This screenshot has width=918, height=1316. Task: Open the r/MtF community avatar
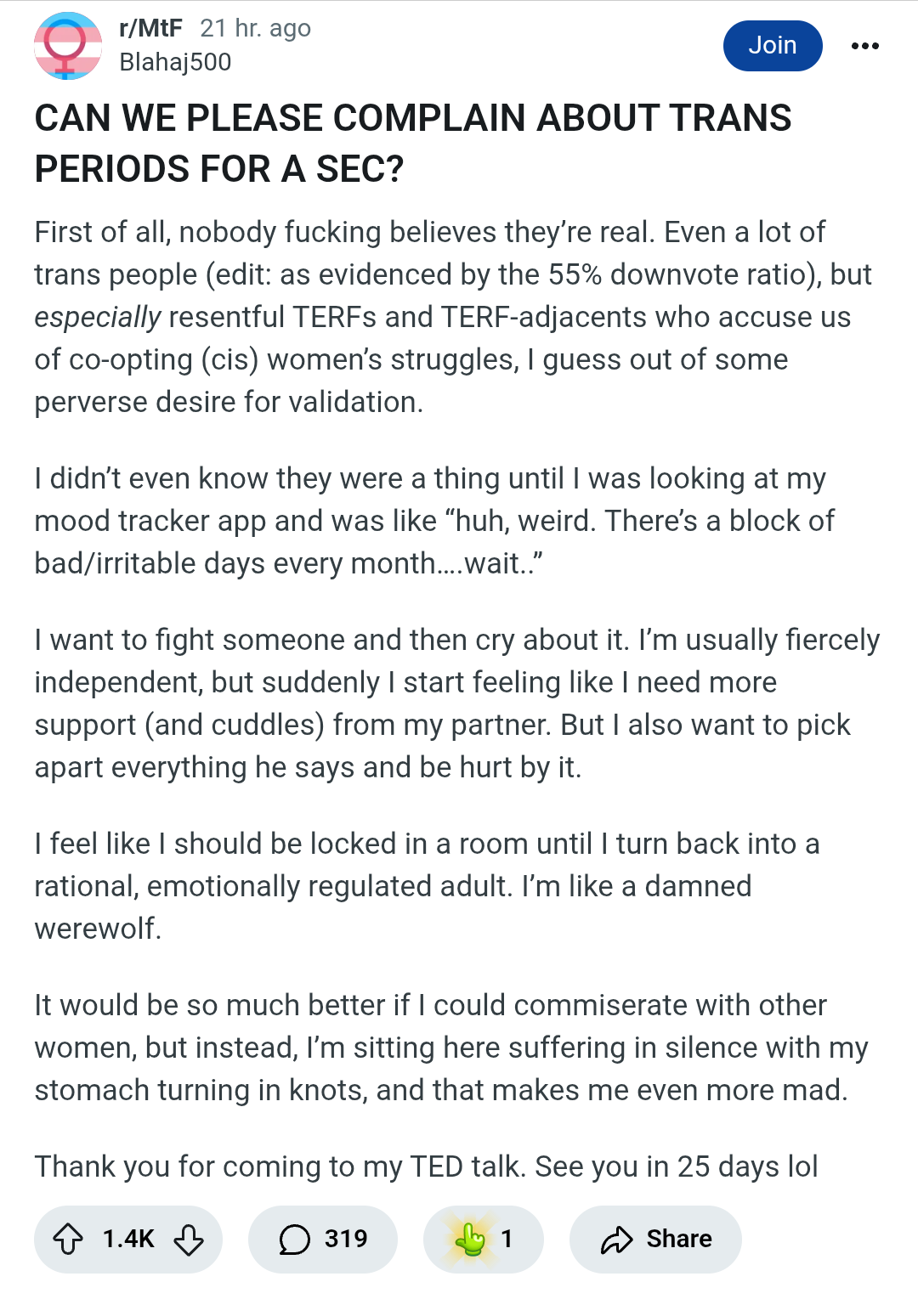(x=68, y=46)
